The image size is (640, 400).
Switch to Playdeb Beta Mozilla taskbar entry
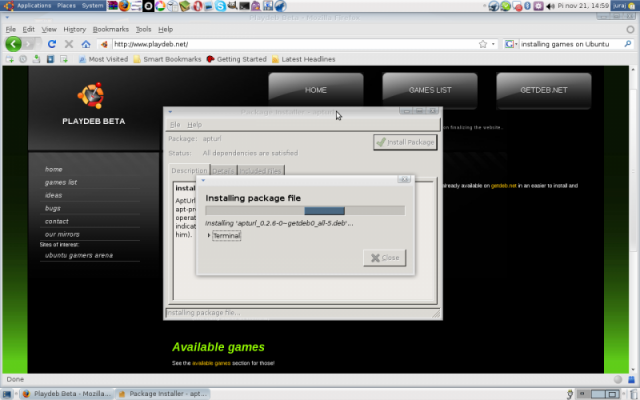67,394
